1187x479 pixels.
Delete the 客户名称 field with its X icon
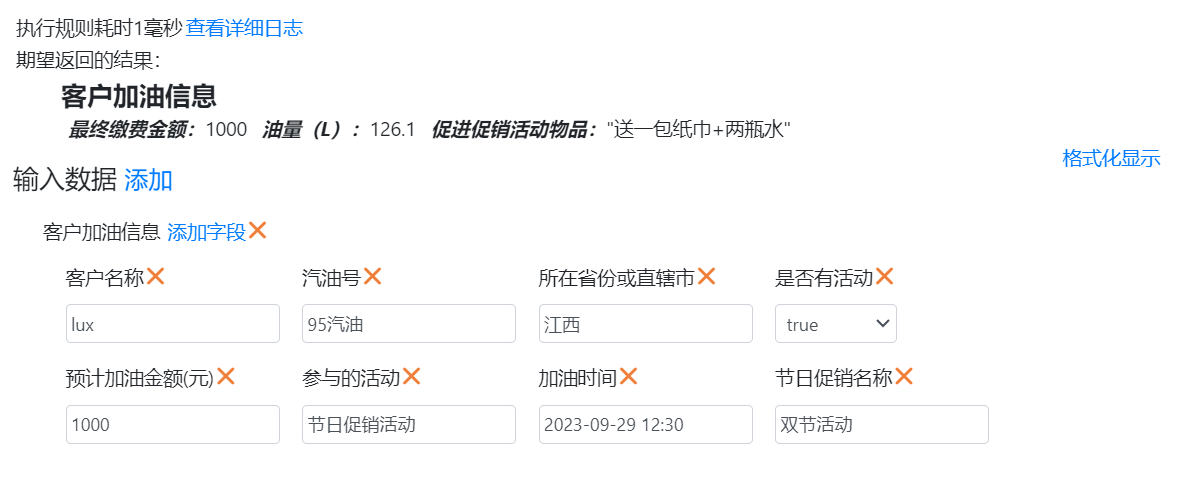(155, 276)
